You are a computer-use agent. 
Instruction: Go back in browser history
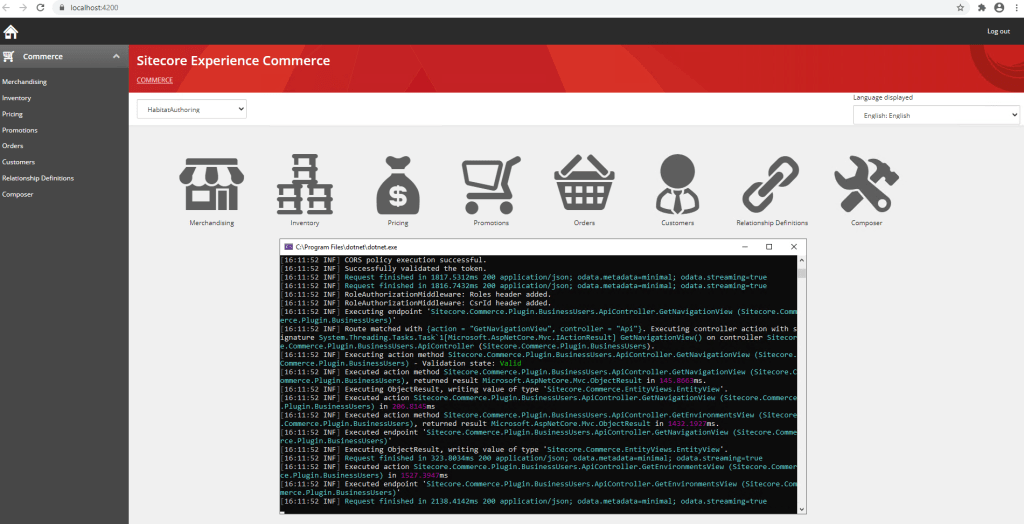coord(6,8)
